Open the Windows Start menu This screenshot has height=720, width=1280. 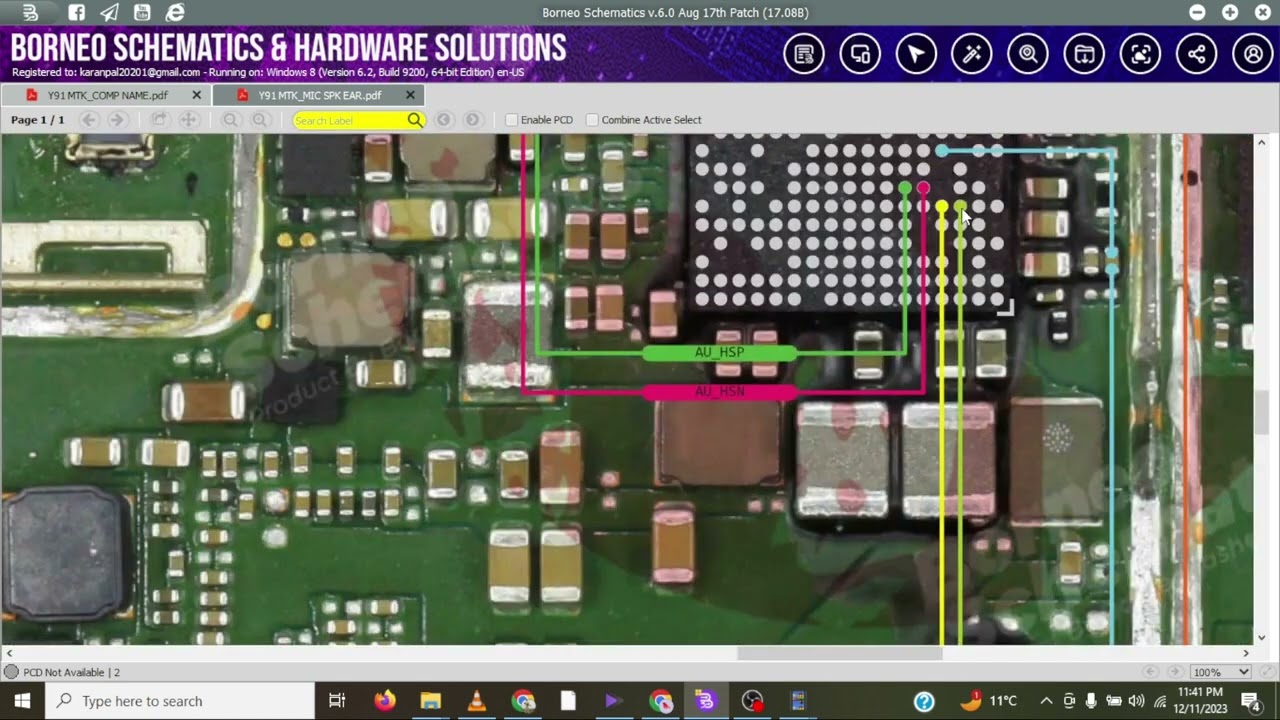click(22, 701)
